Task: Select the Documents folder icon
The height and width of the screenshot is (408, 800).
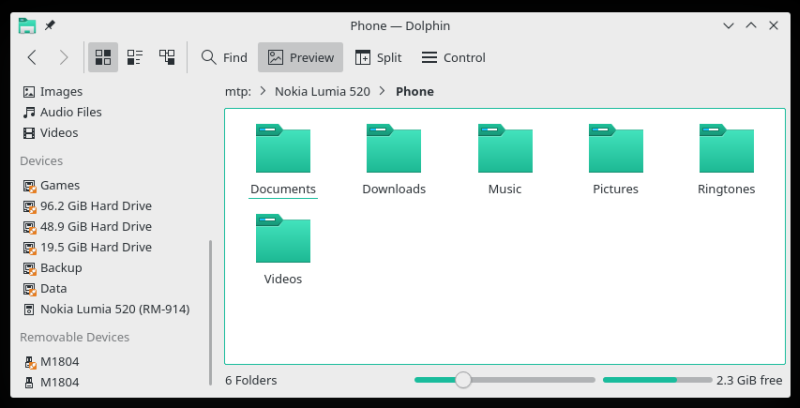Action: point(283,148)
